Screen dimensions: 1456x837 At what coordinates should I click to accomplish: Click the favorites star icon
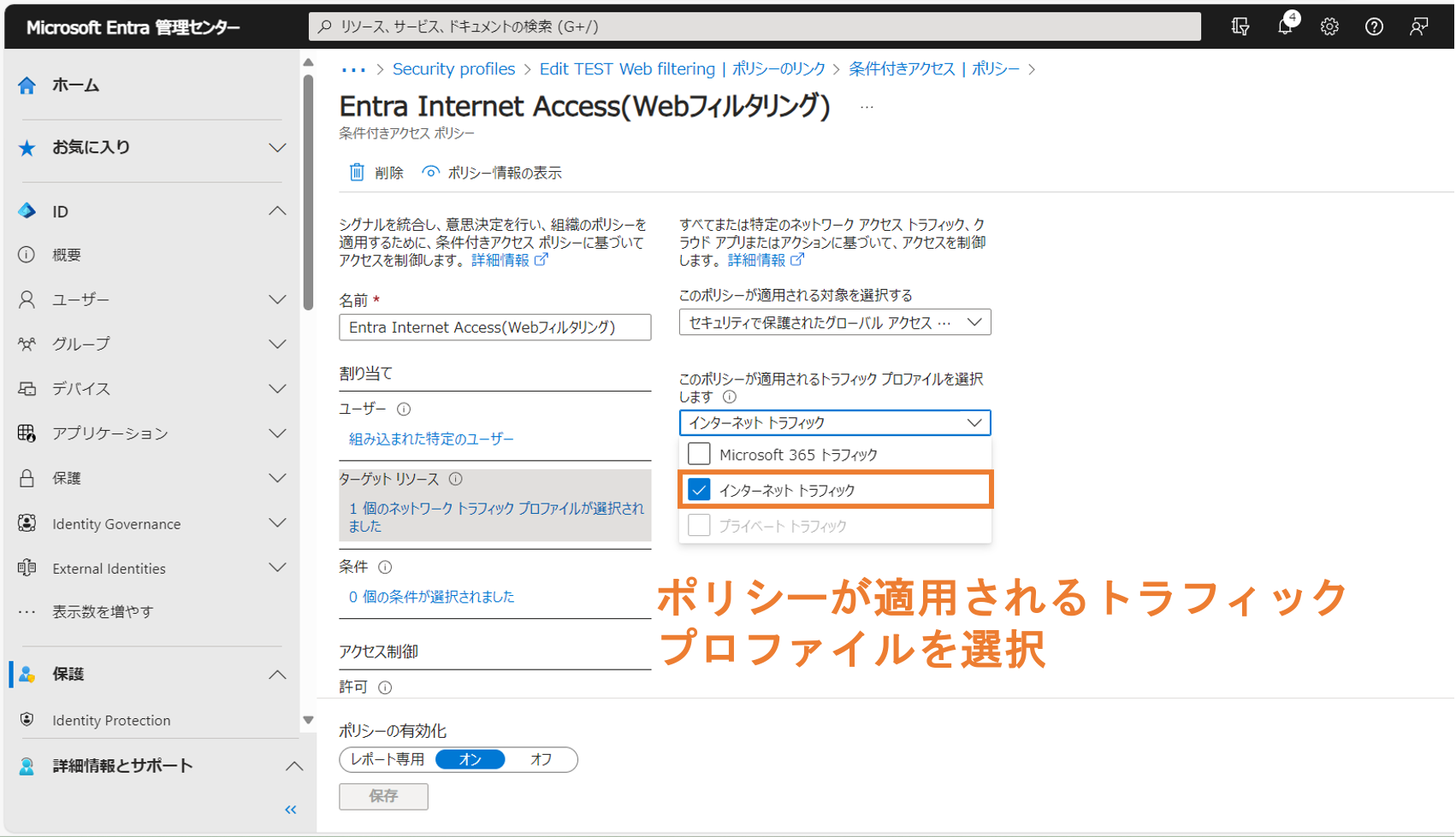tap(27, 148)
